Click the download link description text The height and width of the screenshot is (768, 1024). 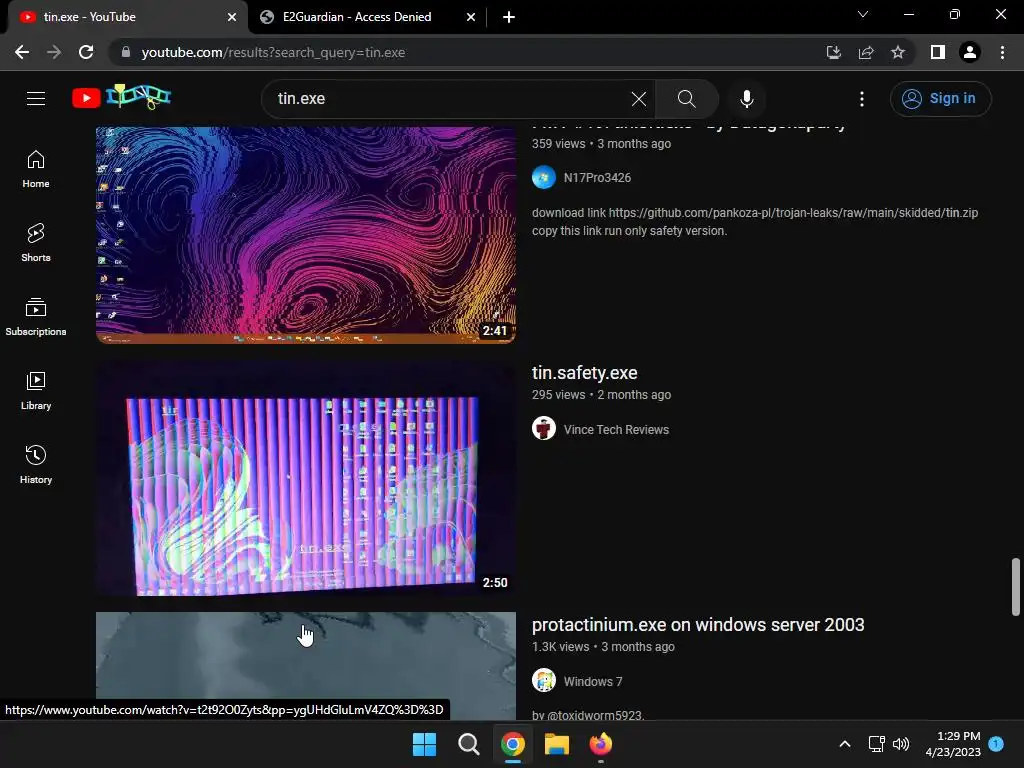pyautogui.click(x=755, y=221)
